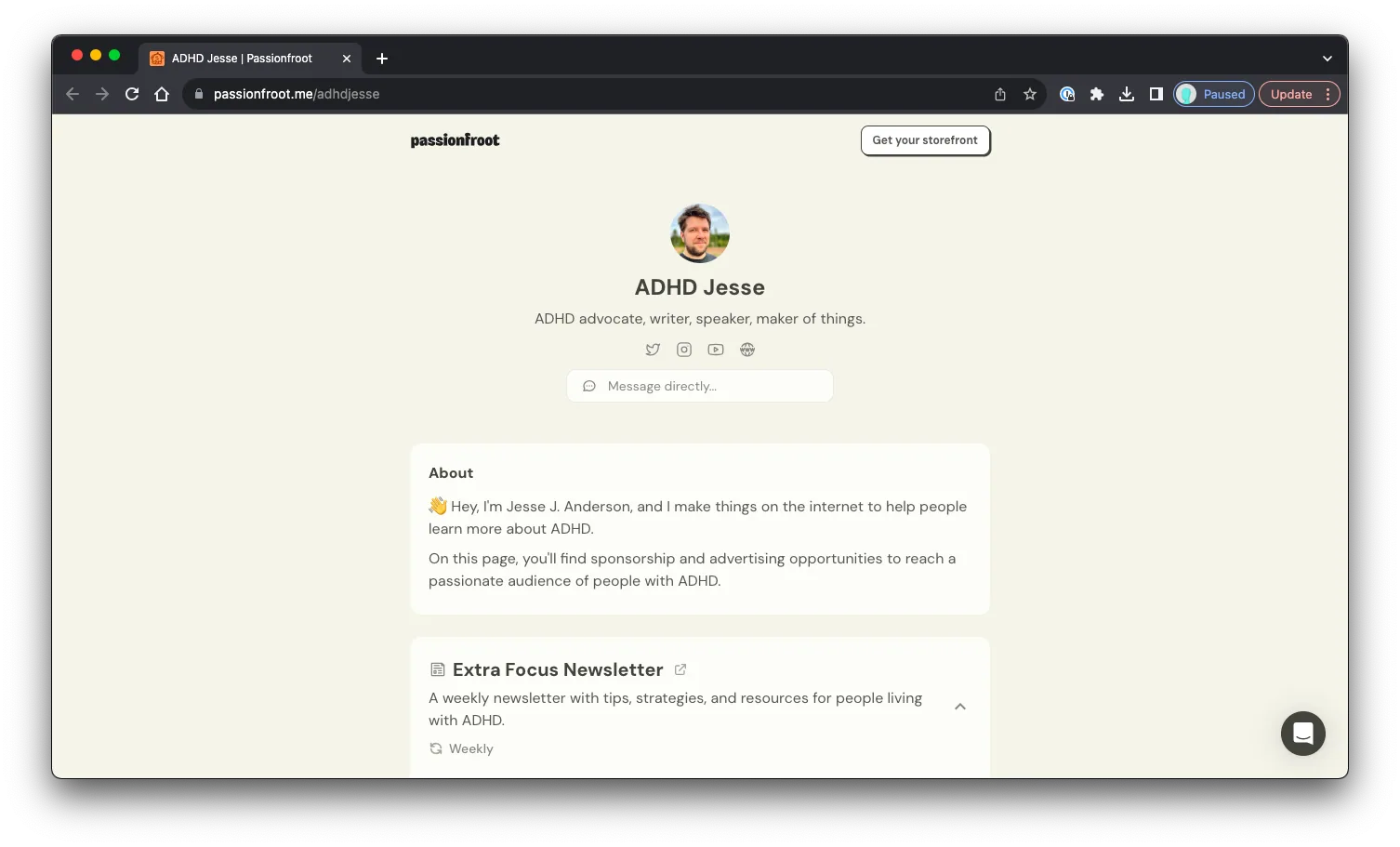The width and height of the screenshot is (1400, 847).
Task: Open Jesse's YouTube channel icon
Action: coord(716,350)
